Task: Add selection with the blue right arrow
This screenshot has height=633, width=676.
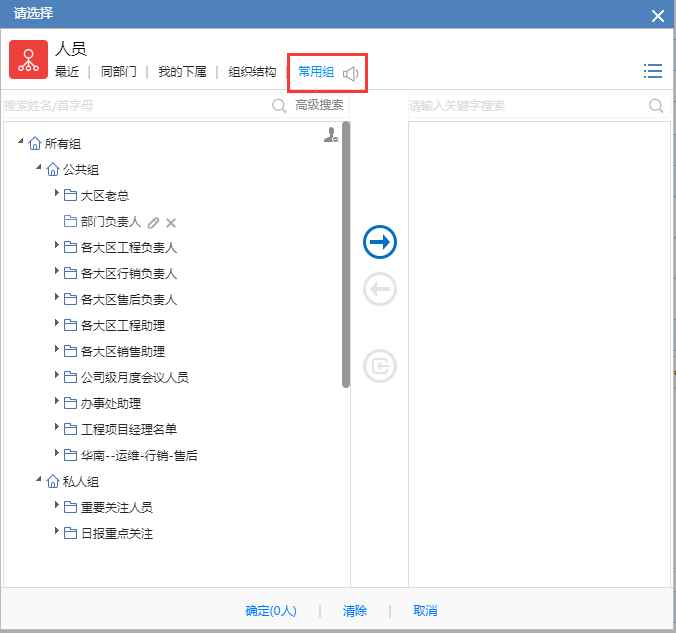Action: point(380,242)
